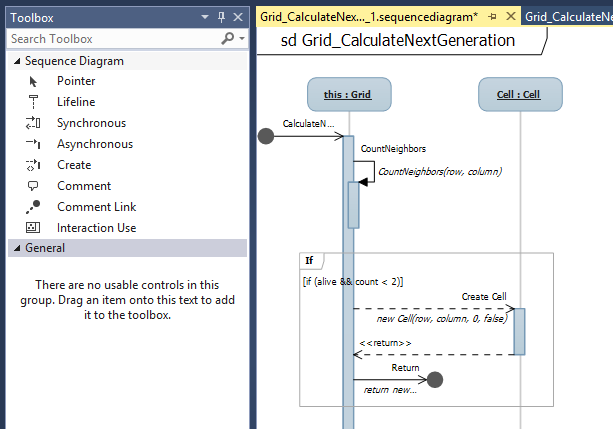Click the Toolbox search magnifier icon
The width and height of the screenshot is (613, 429).
[228, 39]
